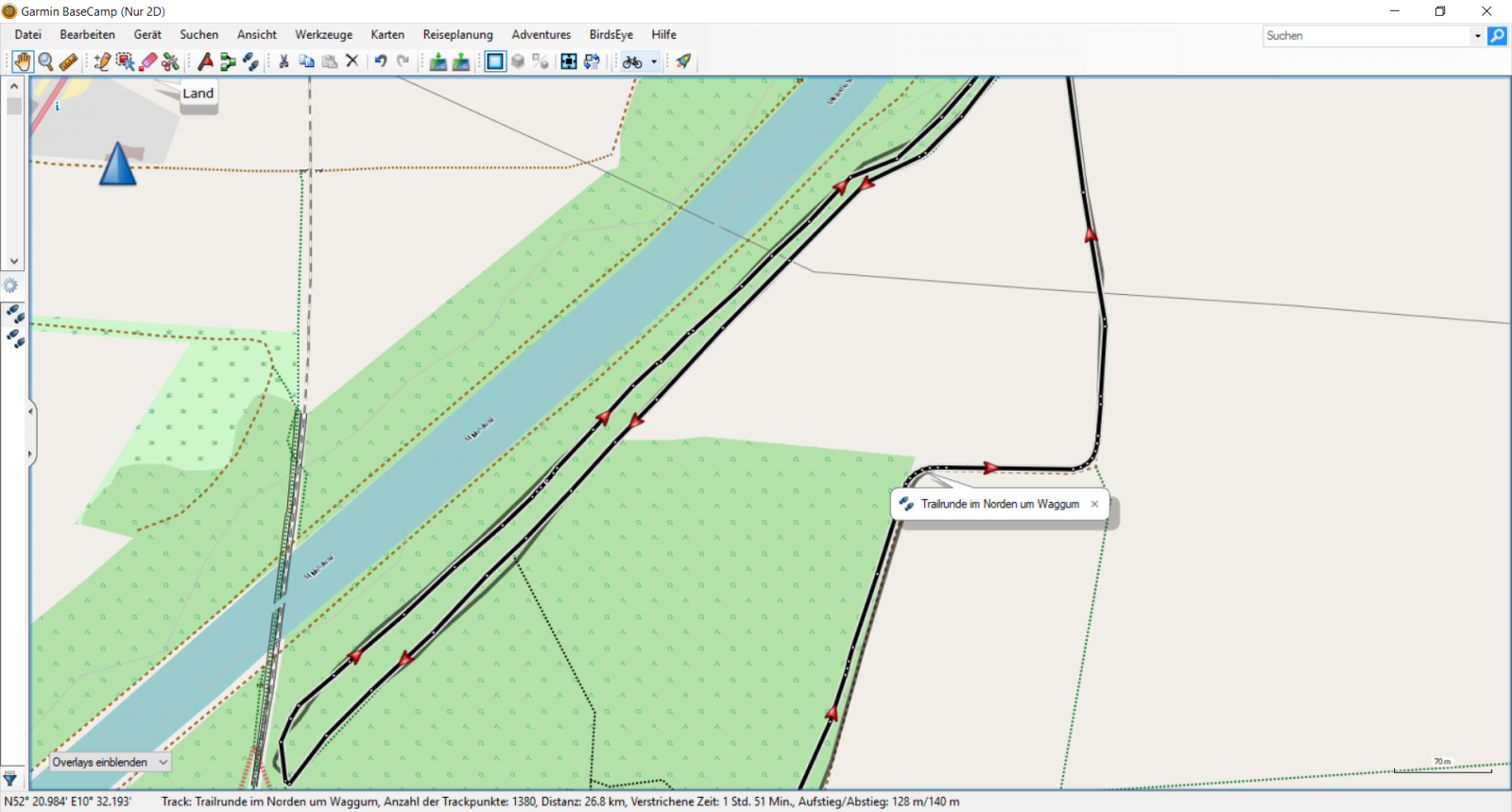Viewport: 1512px width, 812px height.
Task: Open the Reiseplanung menu
Action: point(458,35)
